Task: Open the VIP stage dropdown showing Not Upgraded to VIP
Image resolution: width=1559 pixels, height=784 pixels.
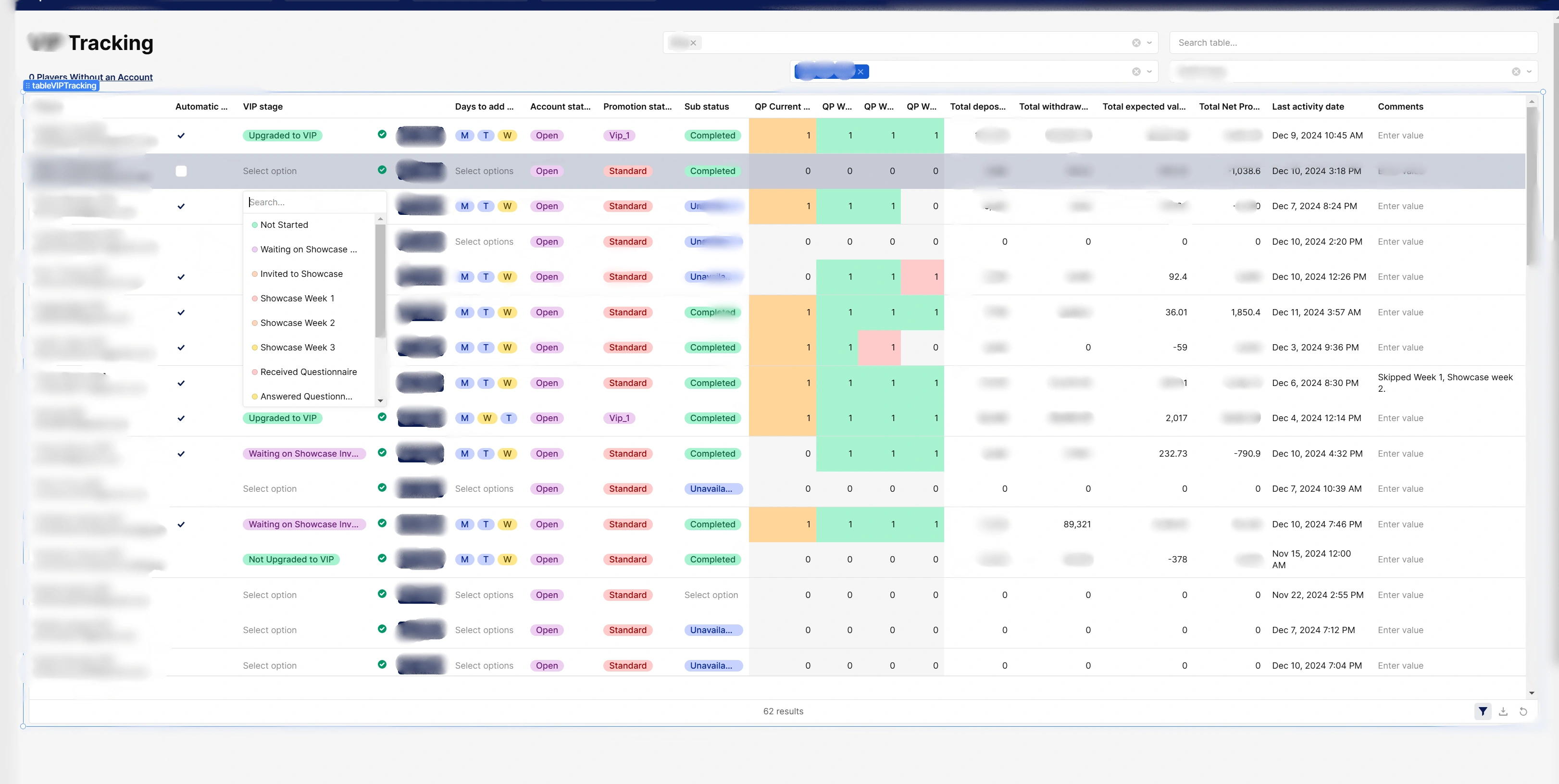Action: (x=291, y=560)
